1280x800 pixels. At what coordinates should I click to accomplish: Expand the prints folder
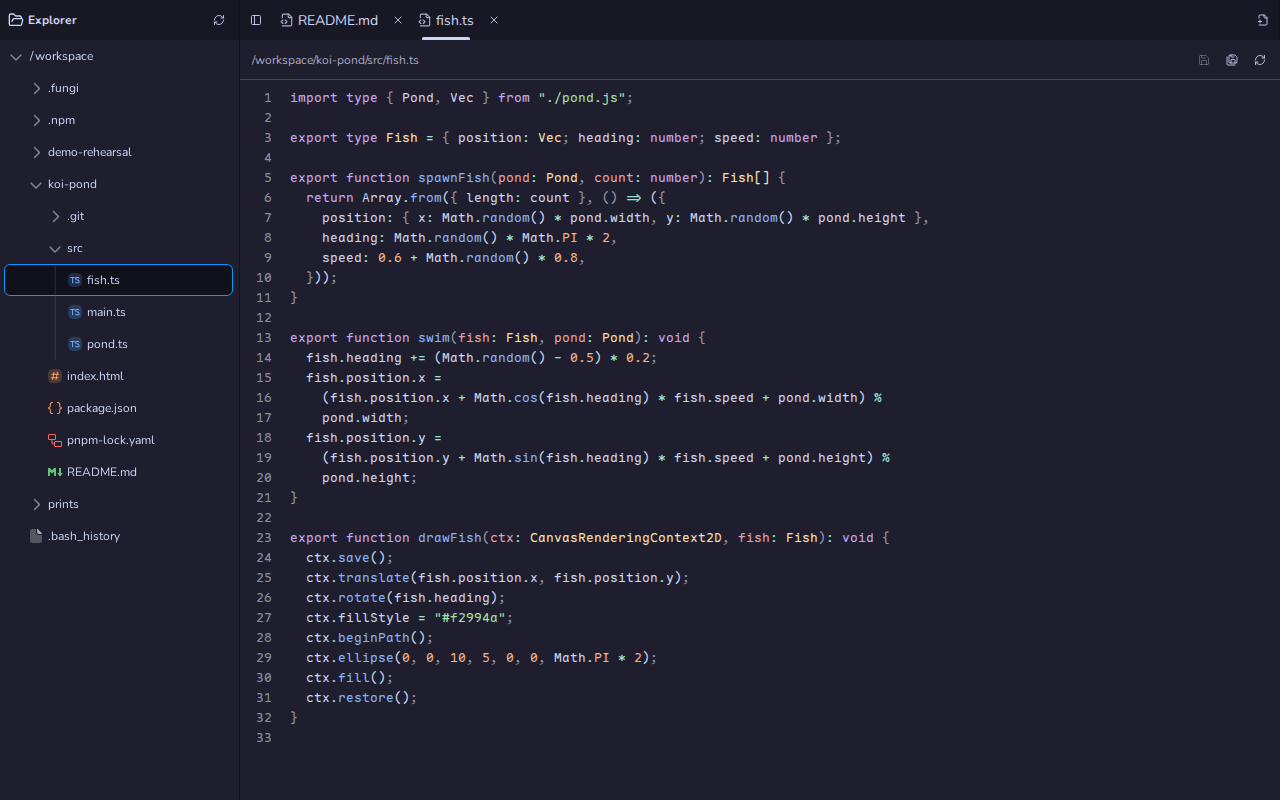pyautogui.click(x=36, y=504)
